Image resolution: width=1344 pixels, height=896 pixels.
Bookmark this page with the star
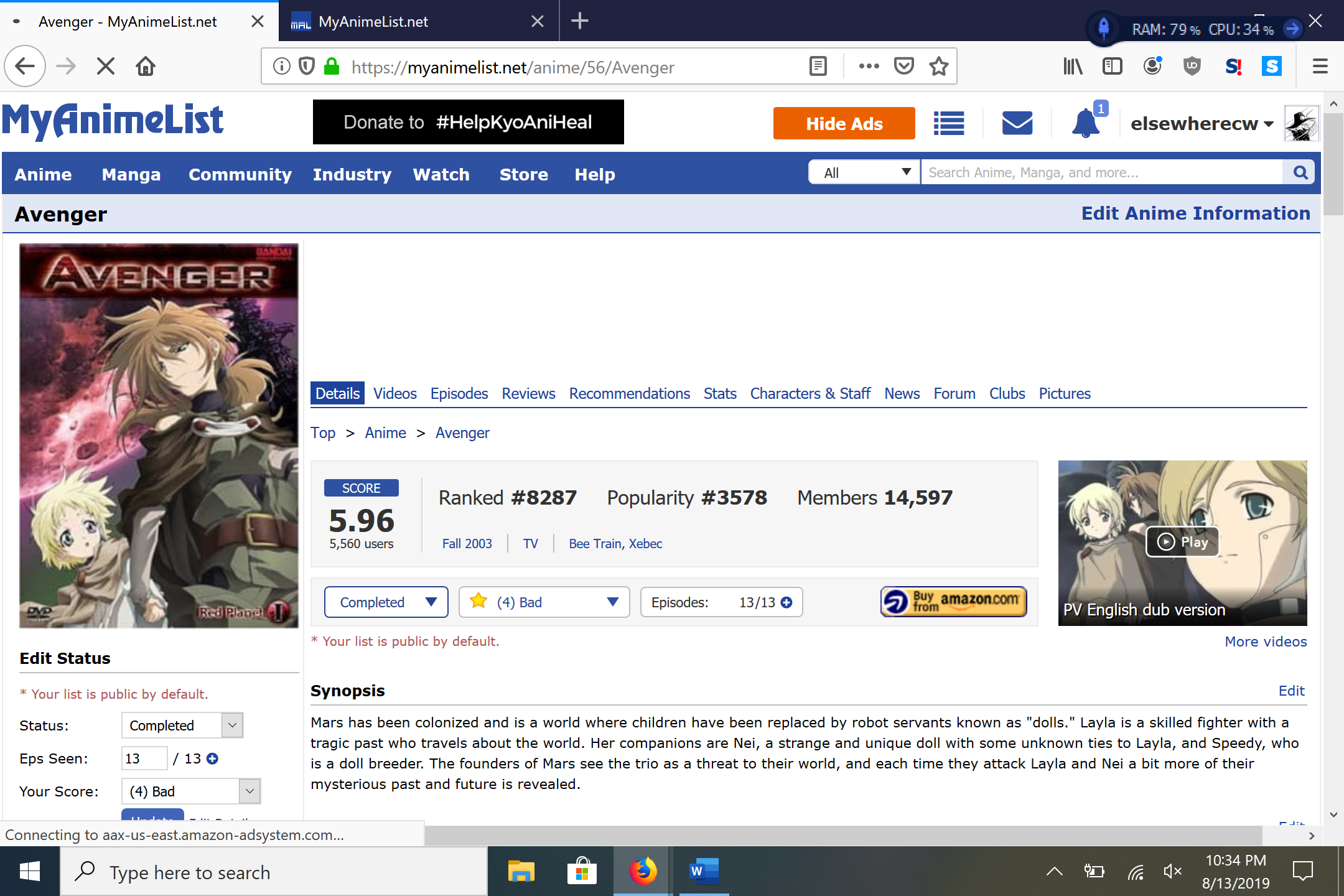coord(939,66)
